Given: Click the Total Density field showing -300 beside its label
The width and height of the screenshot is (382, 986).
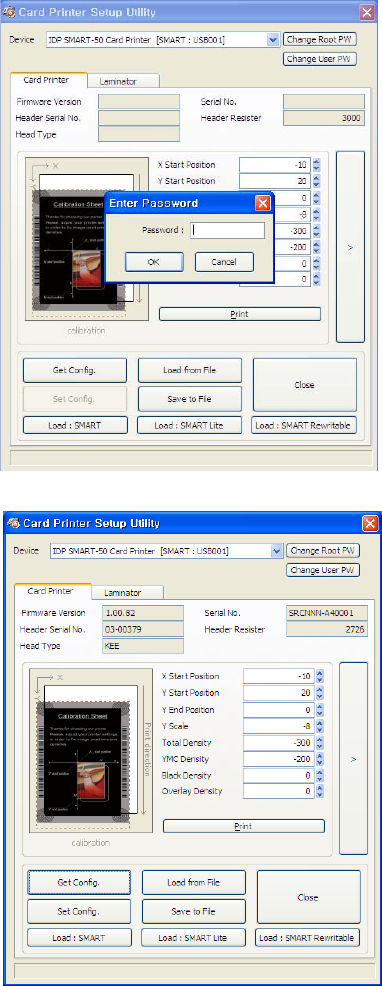Looking at the screenshot, I should pos(279,743).
